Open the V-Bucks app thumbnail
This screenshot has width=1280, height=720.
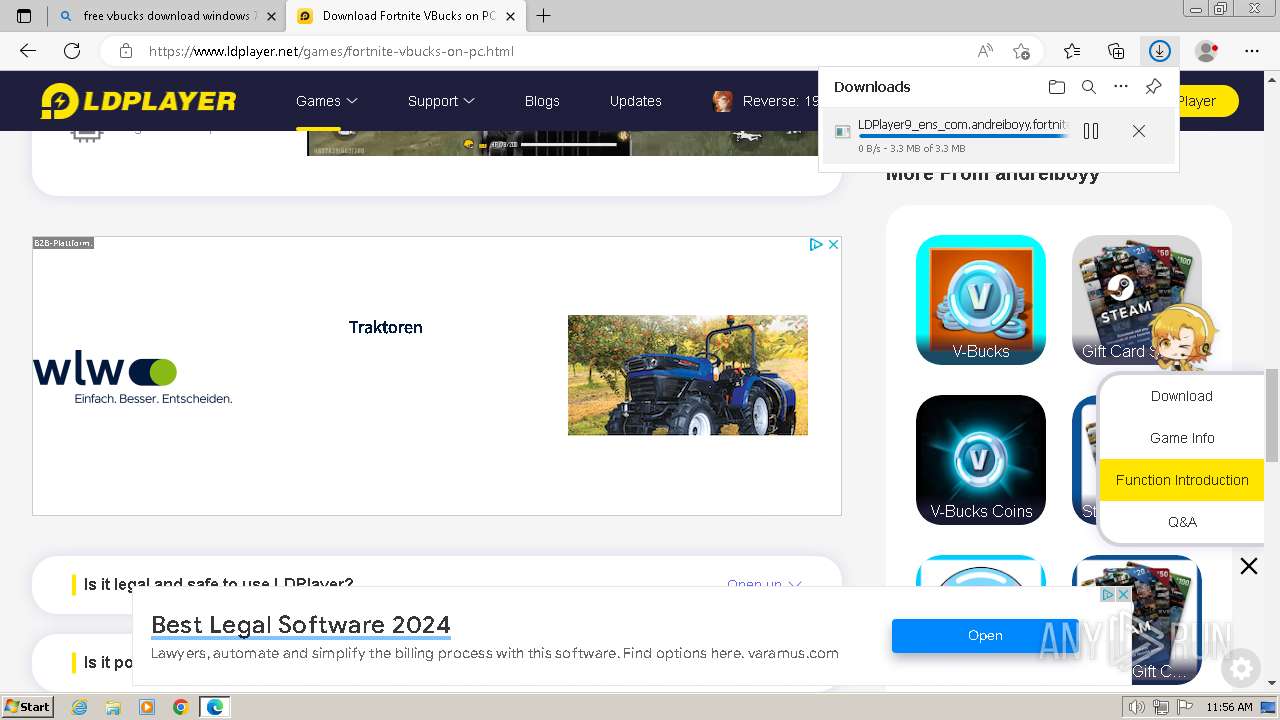tap(981, 300)
